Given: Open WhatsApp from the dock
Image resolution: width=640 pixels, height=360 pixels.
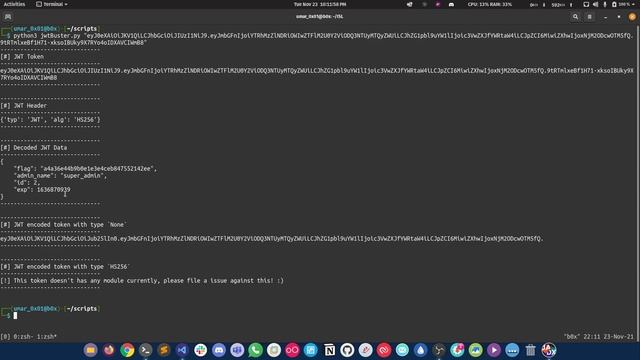Looking at the screenshot, I should [x=256, y=350].
